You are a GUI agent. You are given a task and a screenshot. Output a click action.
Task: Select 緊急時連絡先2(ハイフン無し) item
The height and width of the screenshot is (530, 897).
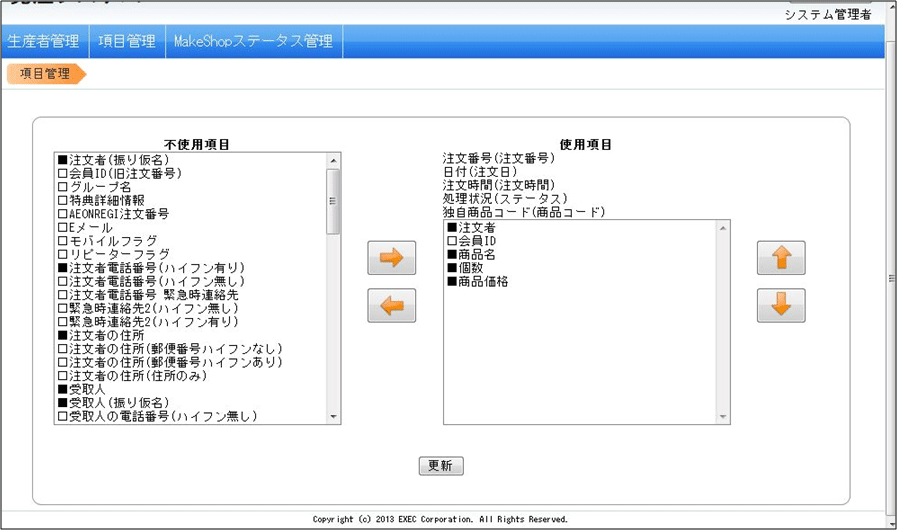[148, 308]
